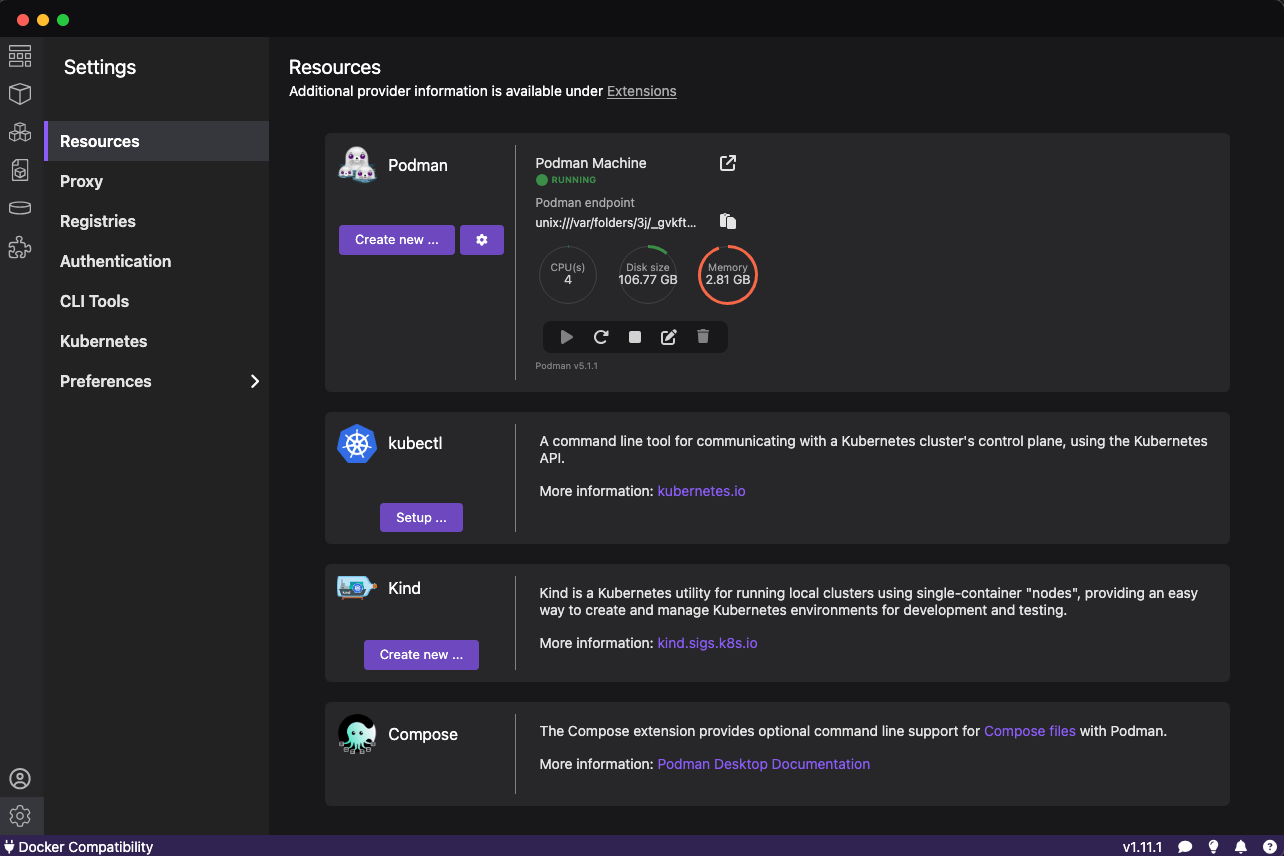This screenshot has height=856, width=1284.
Task: Click the Podman endpoint label
Action: tap(585, 202)
